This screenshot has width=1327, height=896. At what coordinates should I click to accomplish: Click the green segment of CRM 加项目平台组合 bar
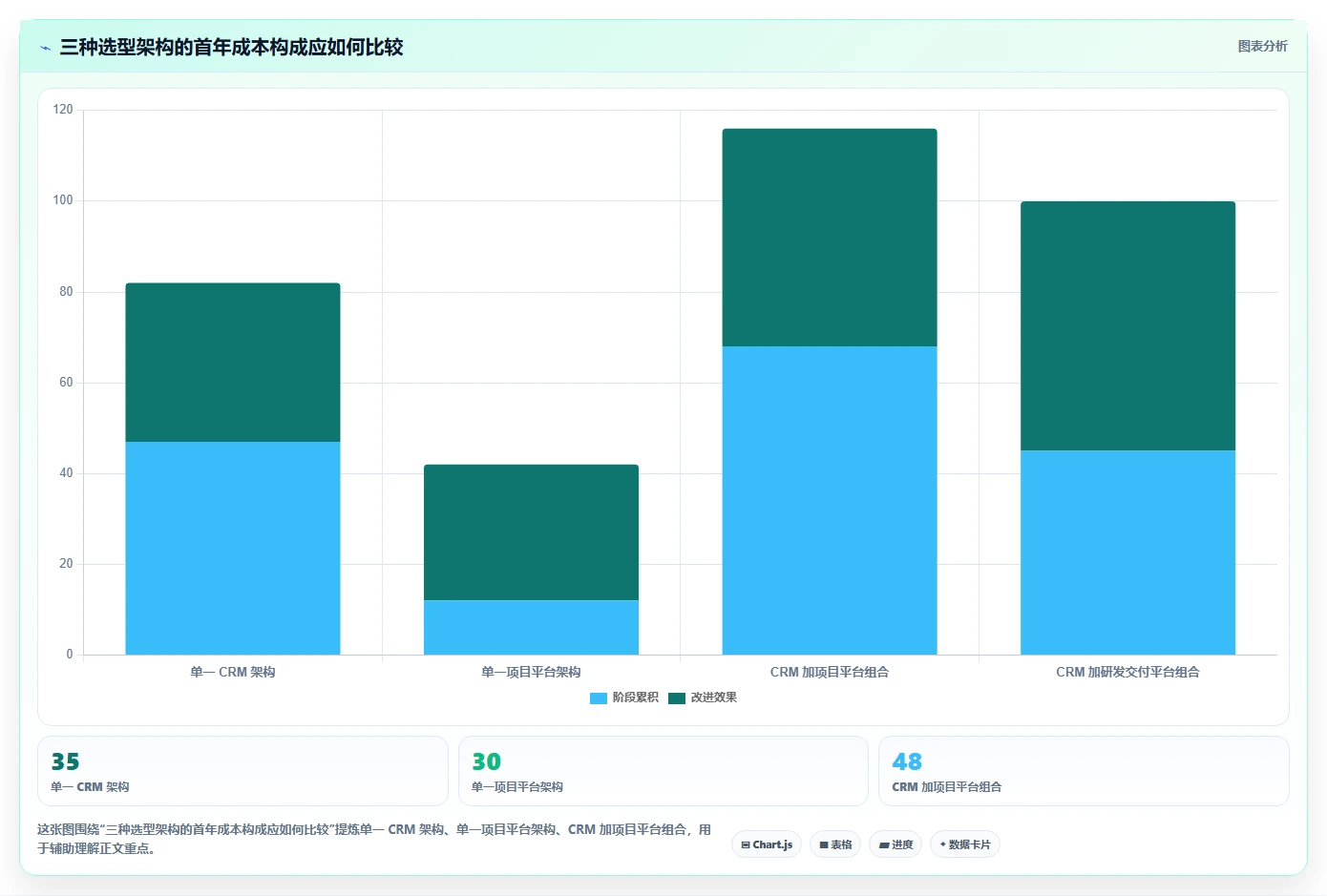point(830,238)
